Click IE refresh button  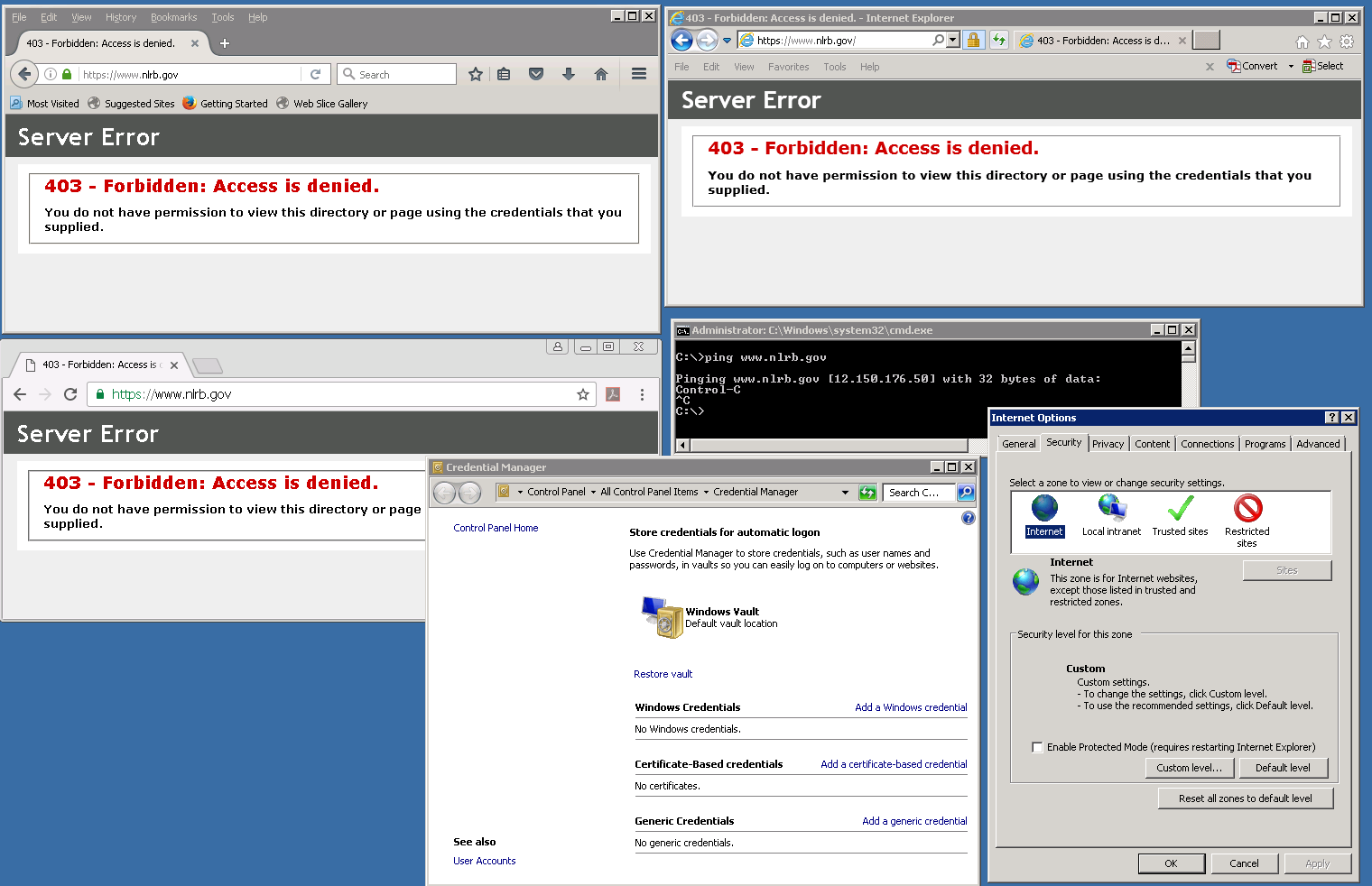[x=998, y=40]
